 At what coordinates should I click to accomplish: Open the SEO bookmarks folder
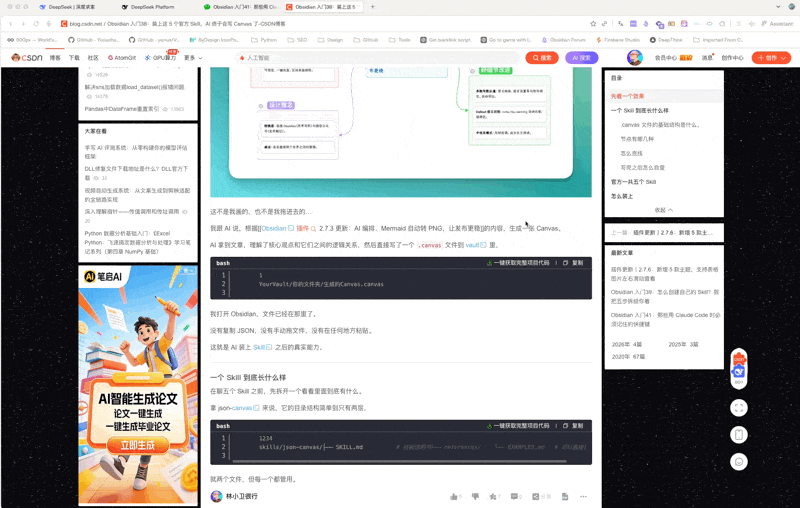pos(297,40)
